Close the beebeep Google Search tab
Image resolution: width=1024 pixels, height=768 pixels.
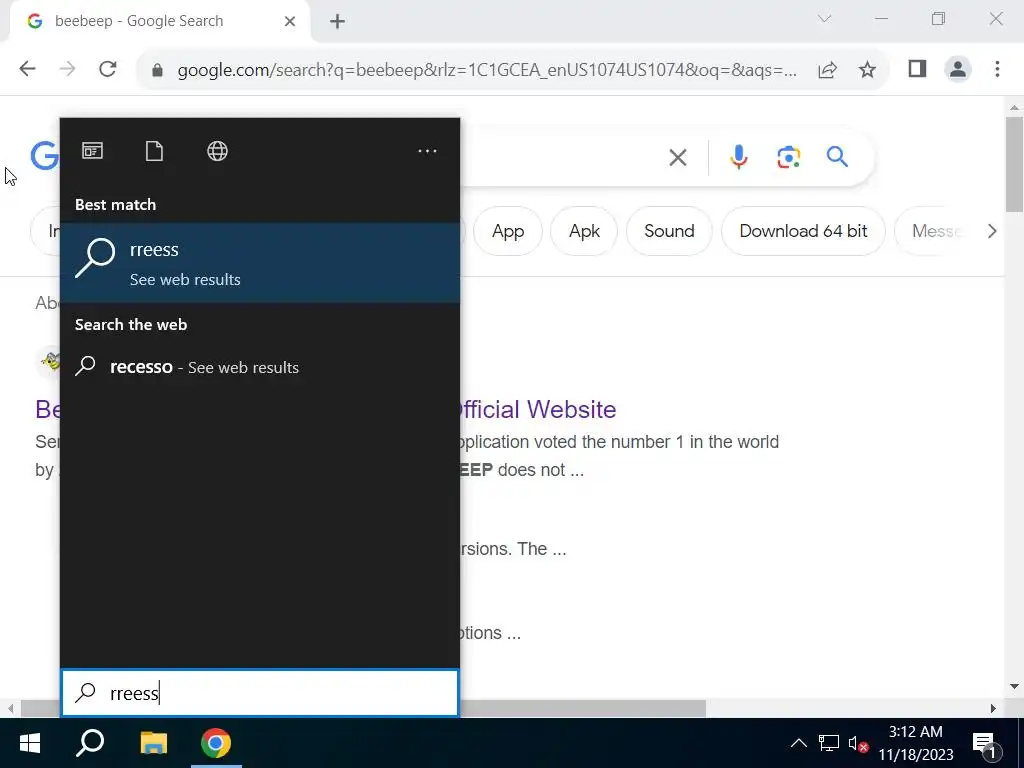290,22
